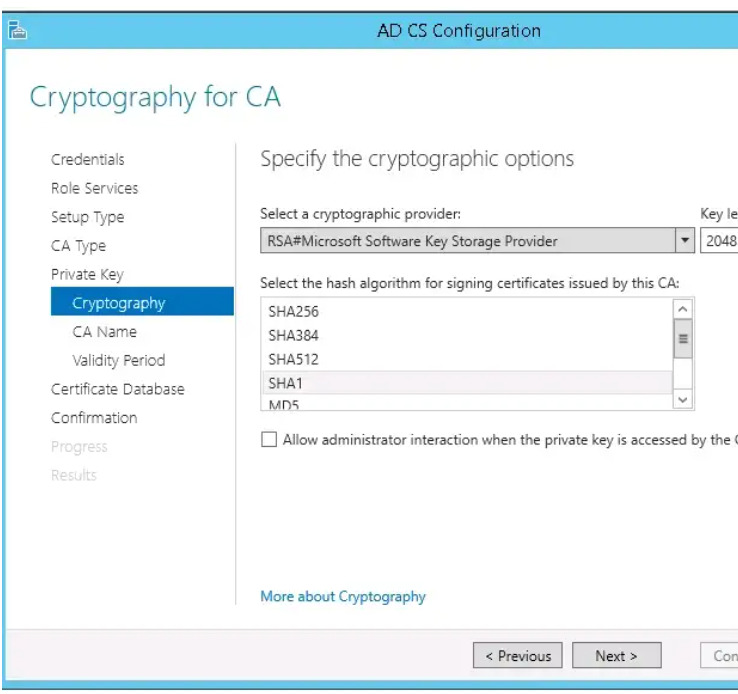Click the Next button
This screenshot has width=738, height=694.
[617, 655]
